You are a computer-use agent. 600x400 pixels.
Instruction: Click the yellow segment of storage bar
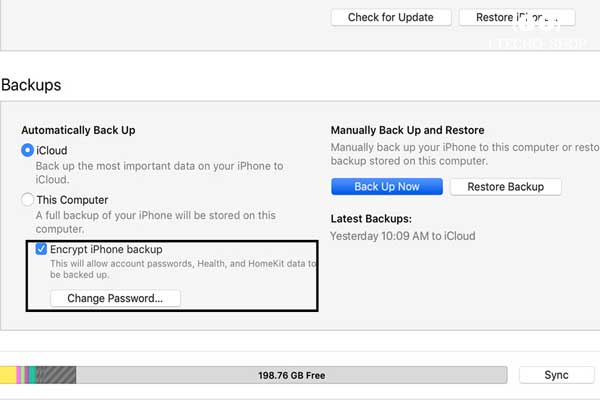pyautogui.click(x=8, y=375)
